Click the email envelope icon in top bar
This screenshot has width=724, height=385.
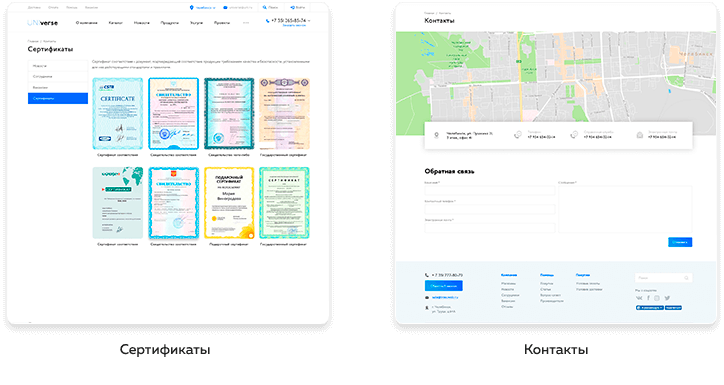pos(225,7)
